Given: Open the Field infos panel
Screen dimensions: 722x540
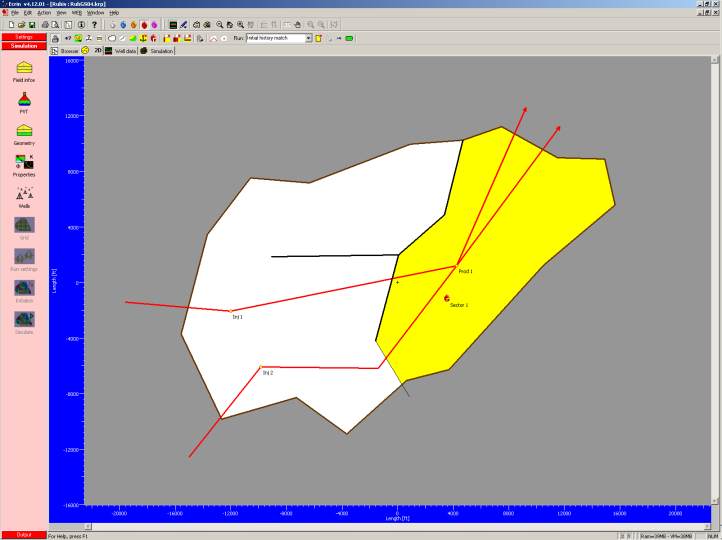Looking at the screenshot, I should [x=24, y=68].
